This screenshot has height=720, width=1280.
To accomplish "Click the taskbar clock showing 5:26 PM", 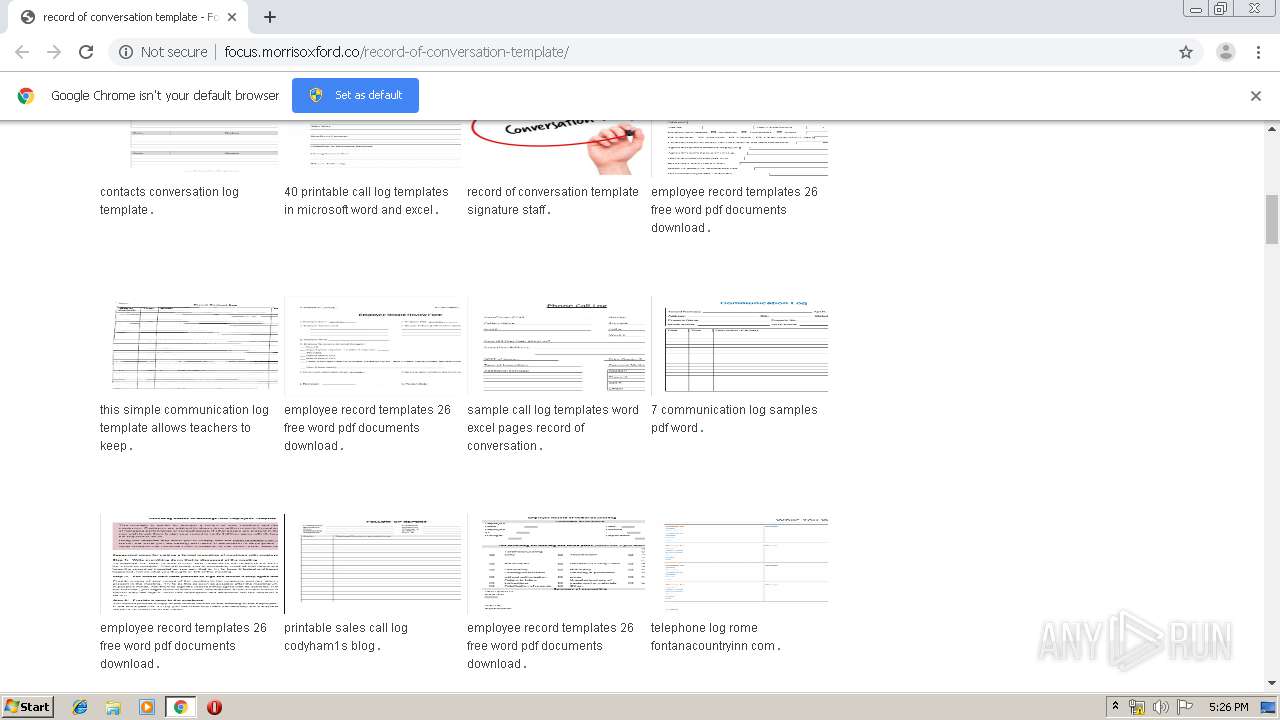I will point(1228,707).
